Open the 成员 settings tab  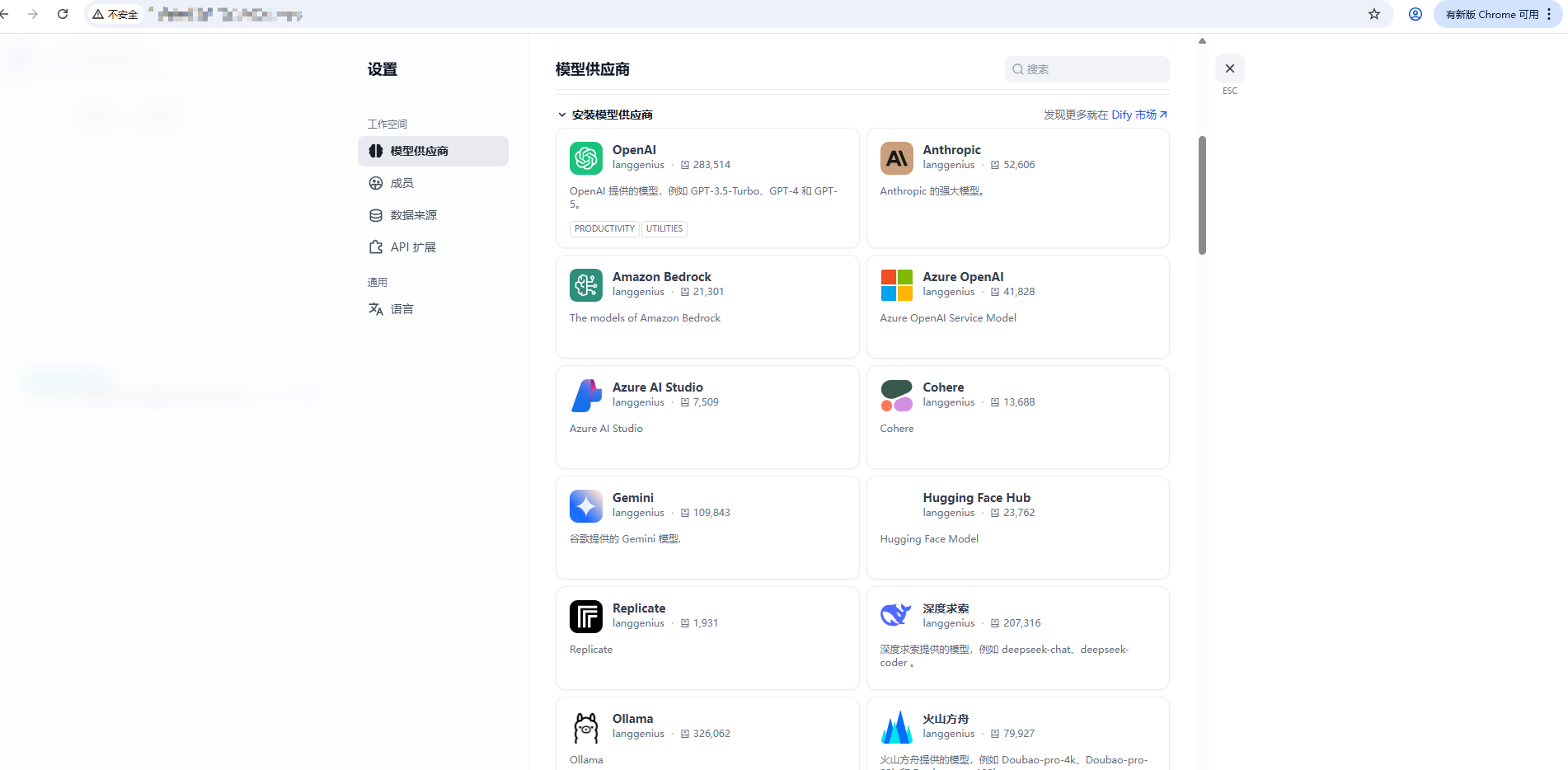433,183
